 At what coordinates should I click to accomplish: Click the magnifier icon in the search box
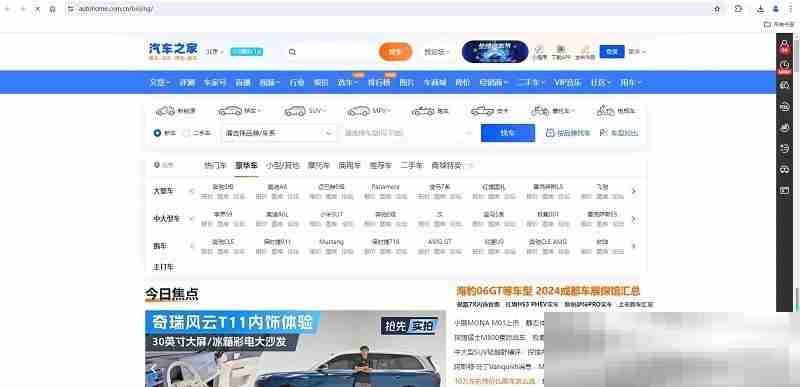coord(292,52)
